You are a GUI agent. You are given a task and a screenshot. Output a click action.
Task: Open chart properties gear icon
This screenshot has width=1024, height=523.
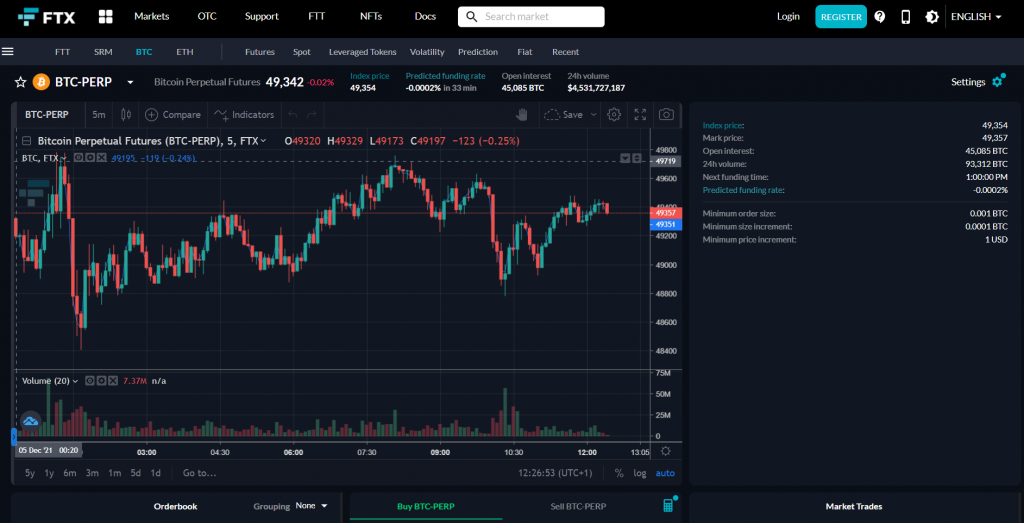pos(614,114)
